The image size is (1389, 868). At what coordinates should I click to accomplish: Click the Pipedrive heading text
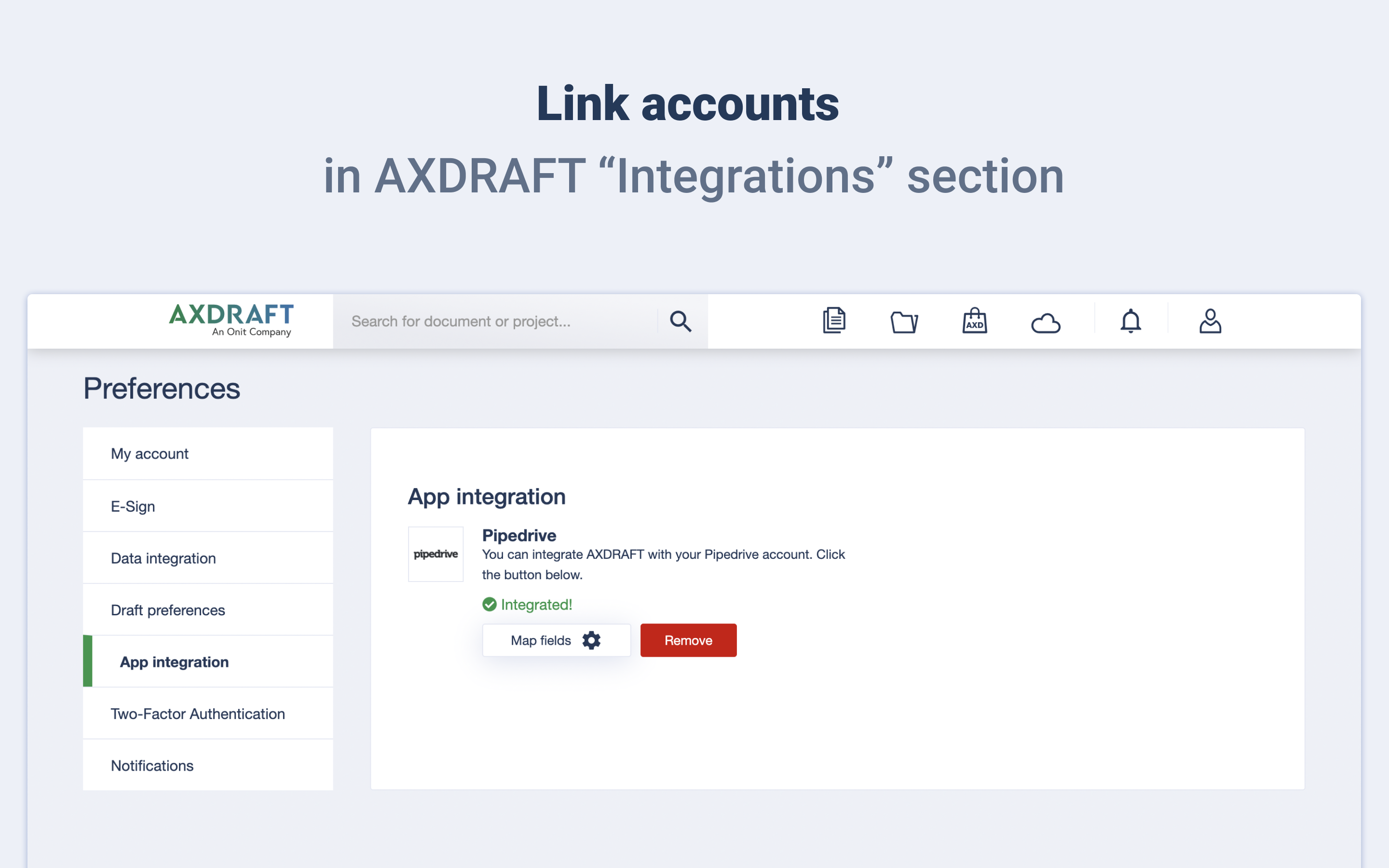(x=519, y=535)
